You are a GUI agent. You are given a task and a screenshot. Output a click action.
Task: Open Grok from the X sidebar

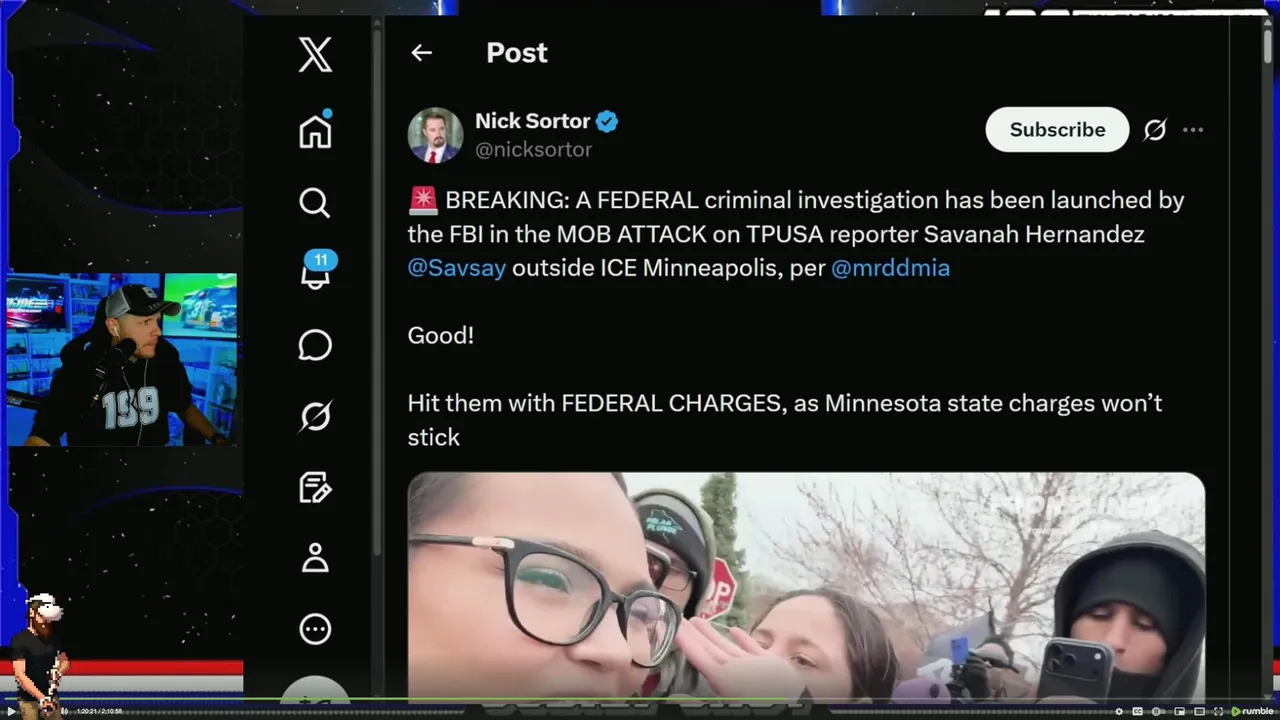point(315,416)
